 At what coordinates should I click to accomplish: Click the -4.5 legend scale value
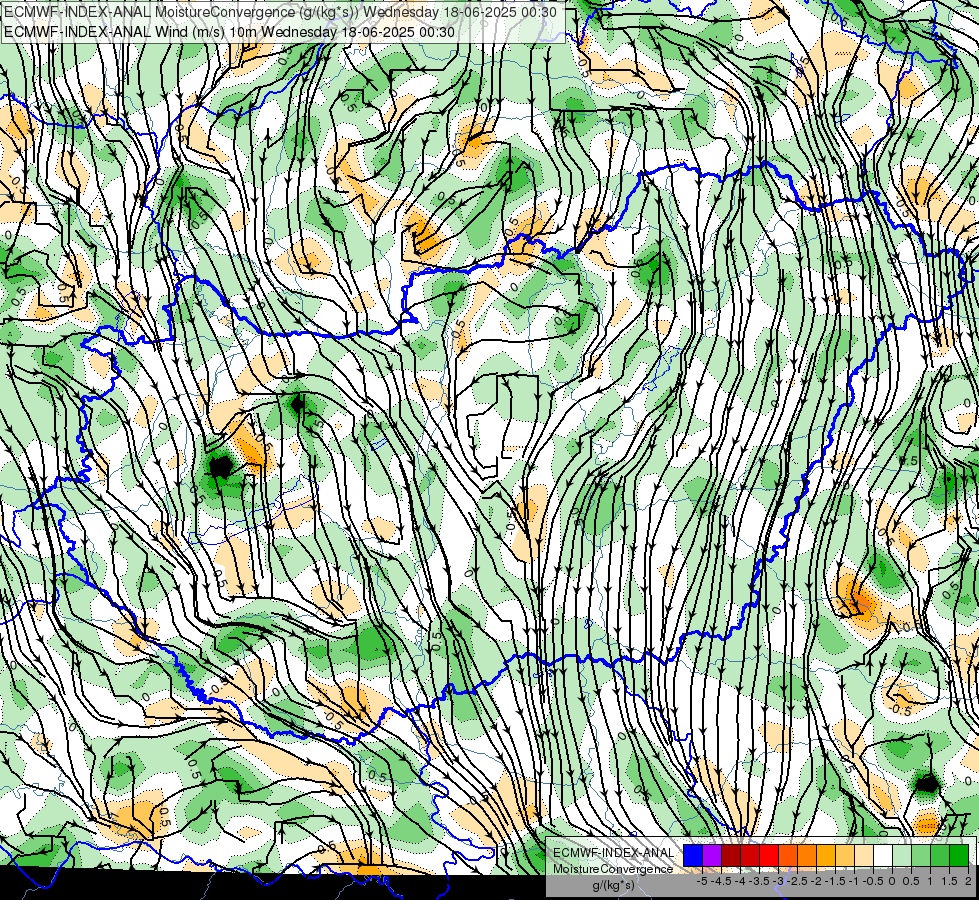pyautogui.click(x=721, y=881)
